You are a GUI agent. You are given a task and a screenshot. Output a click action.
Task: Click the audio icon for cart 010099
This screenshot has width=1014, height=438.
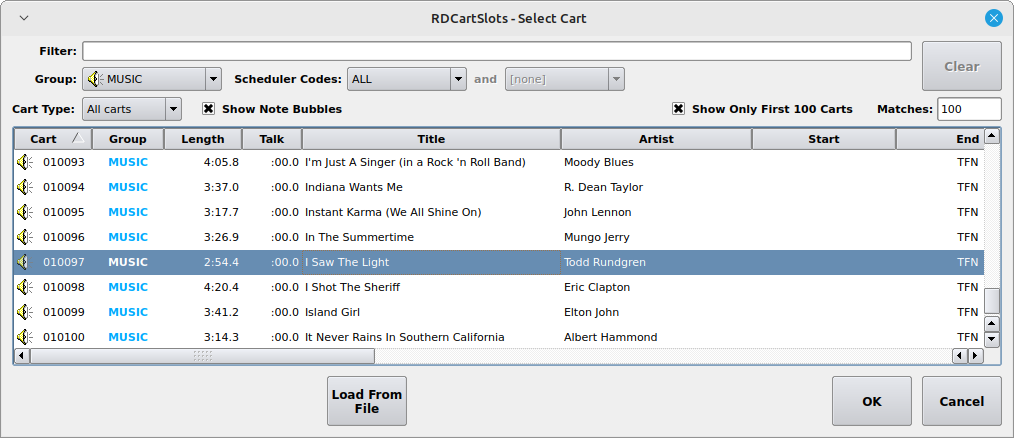[x=25, y=312]
